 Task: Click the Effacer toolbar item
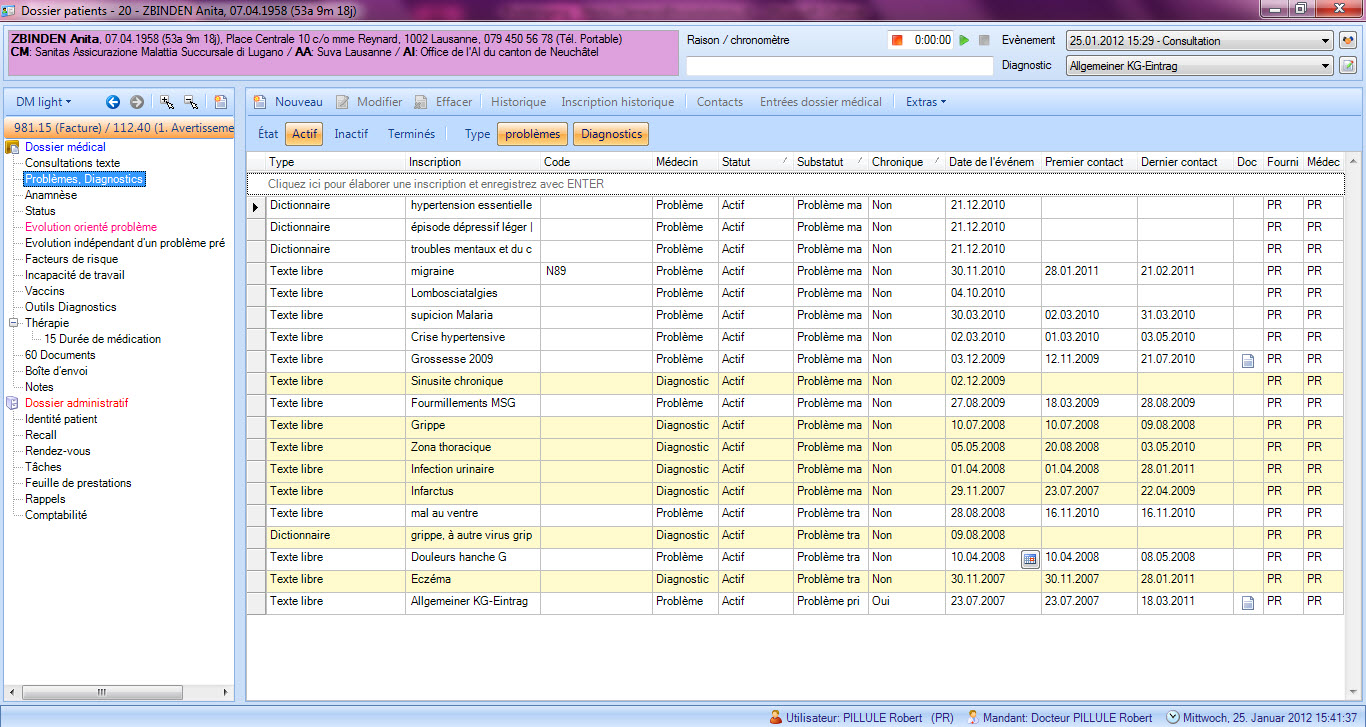point(443,102)
